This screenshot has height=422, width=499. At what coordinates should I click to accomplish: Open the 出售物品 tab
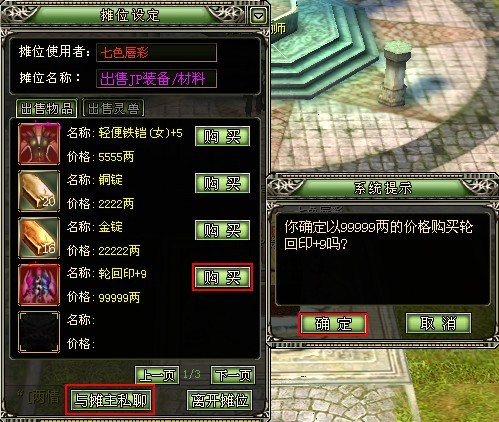coord(47,108)
